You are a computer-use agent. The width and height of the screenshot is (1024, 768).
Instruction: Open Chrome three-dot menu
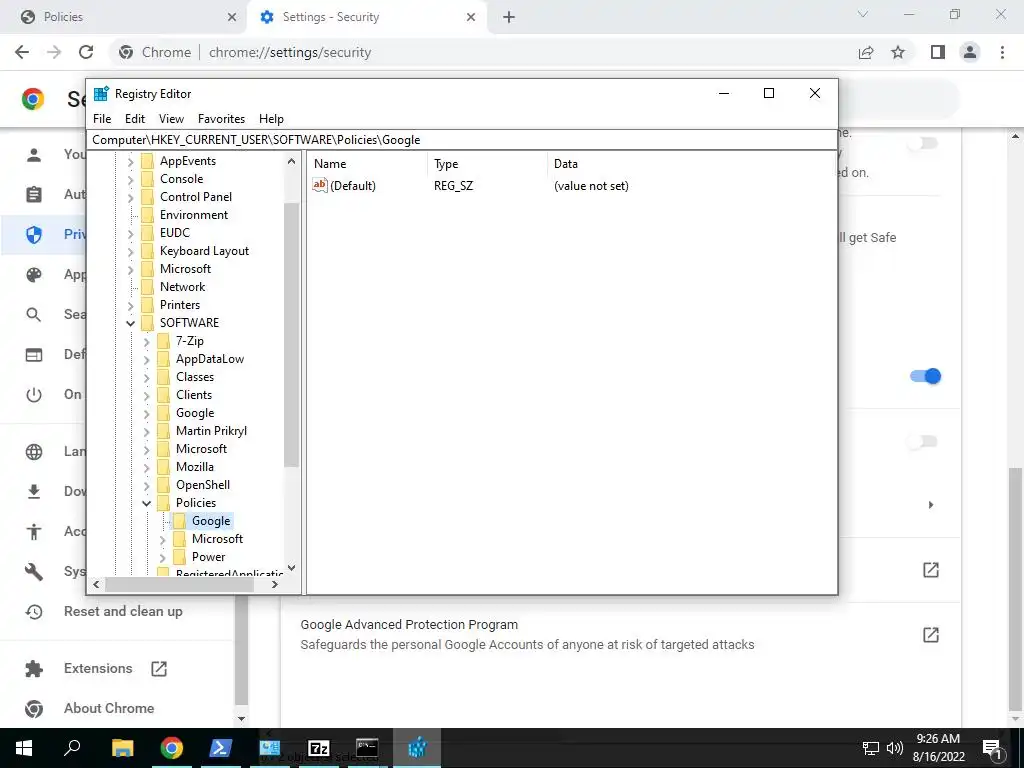point(1002,52)
